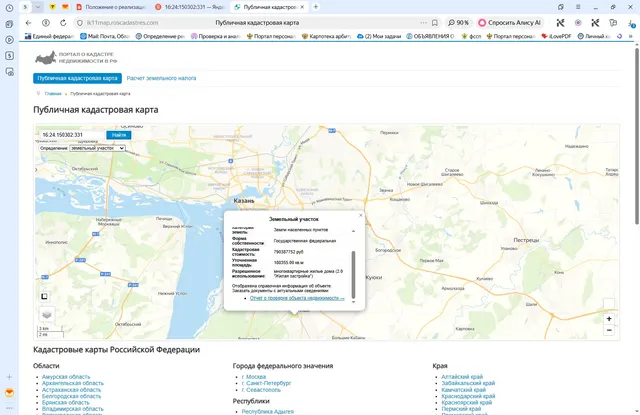Switch to the '16:24:150302:331 — Яндекс' tab
Screen dimensions: 640x415
(190, 7)
